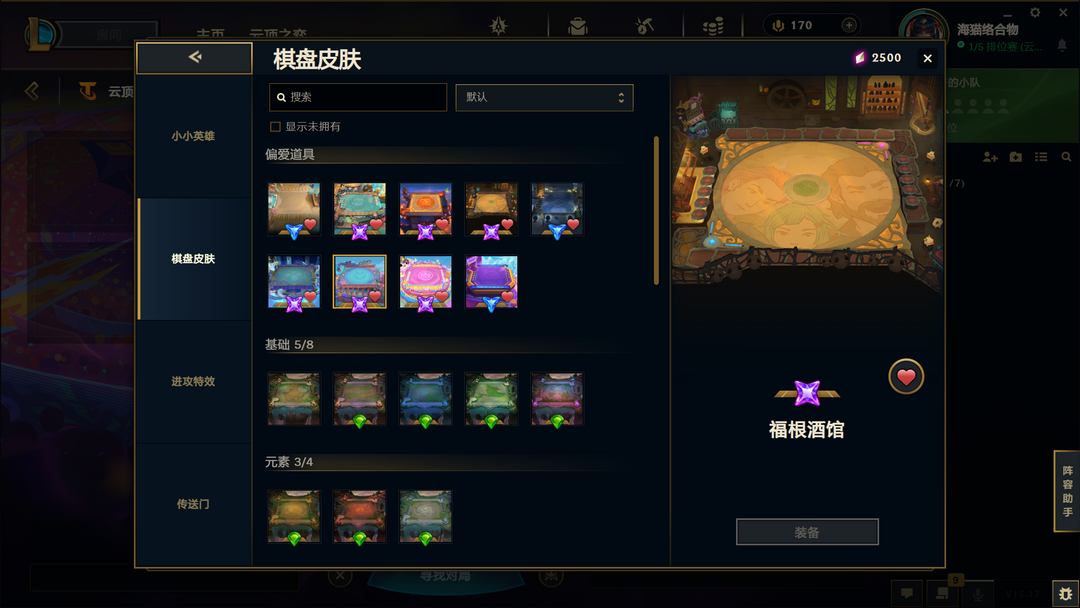Enable the 显示未拥有 checkbox
The height and width of the screenshot is (608, 1080).
[276, 127]
